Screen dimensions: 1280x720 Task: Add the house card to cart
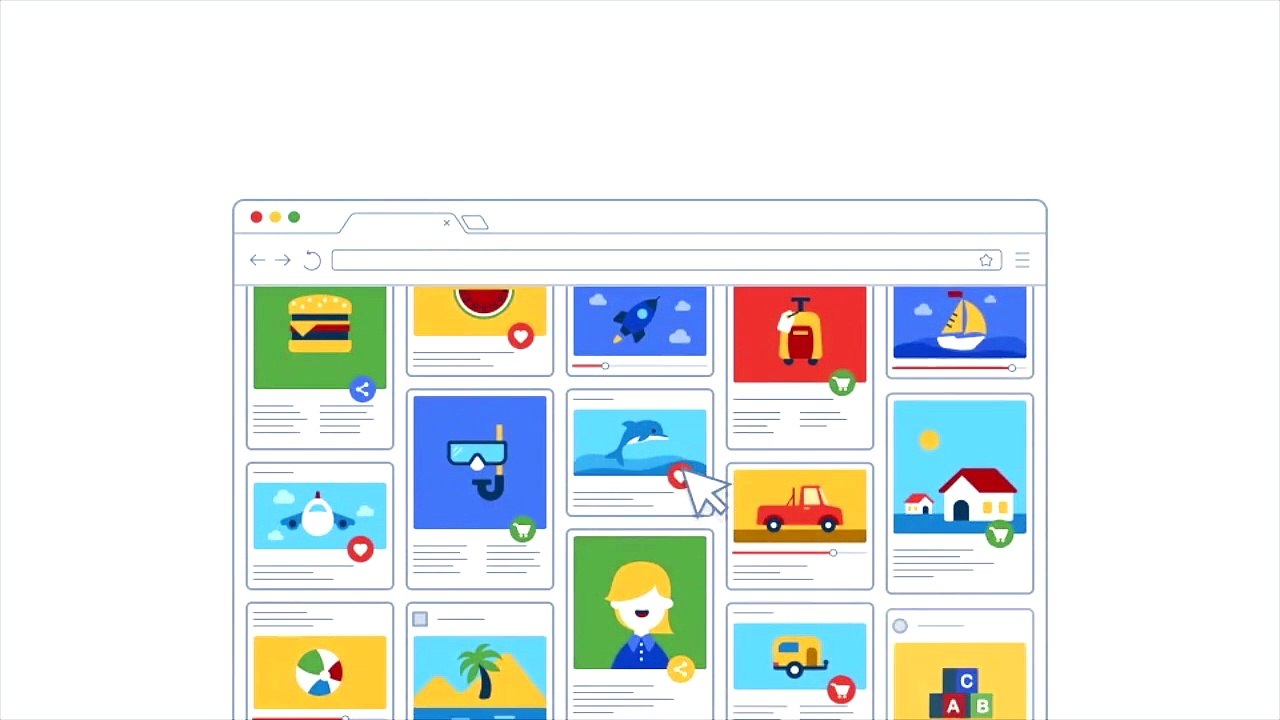click(999, 533)
